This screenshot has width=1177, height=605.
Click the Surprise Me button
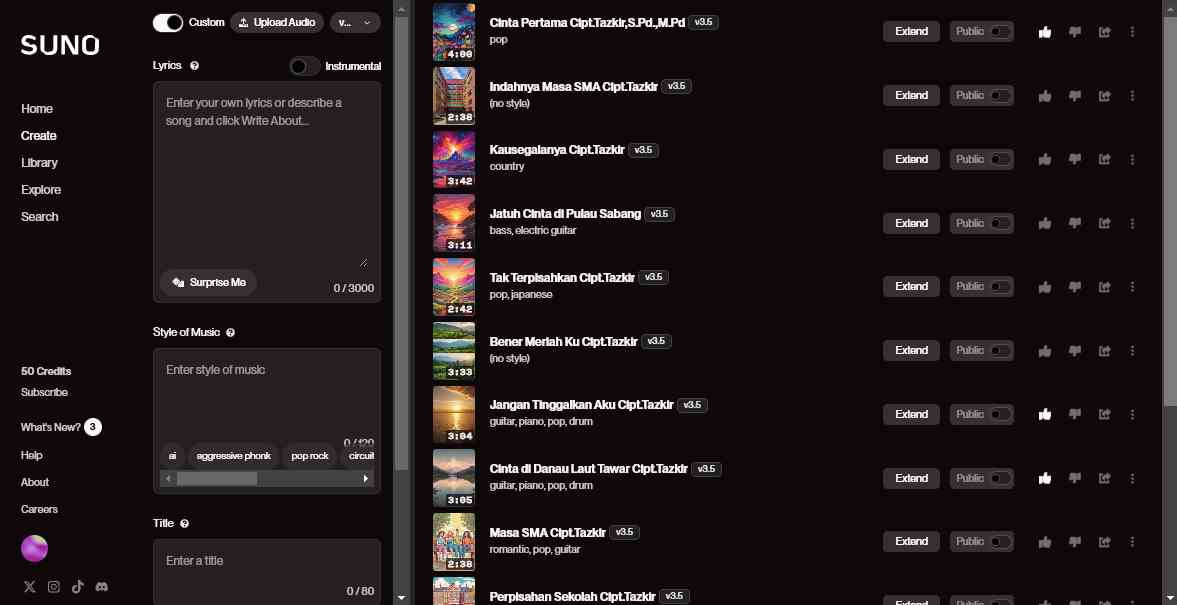(208, 283)
